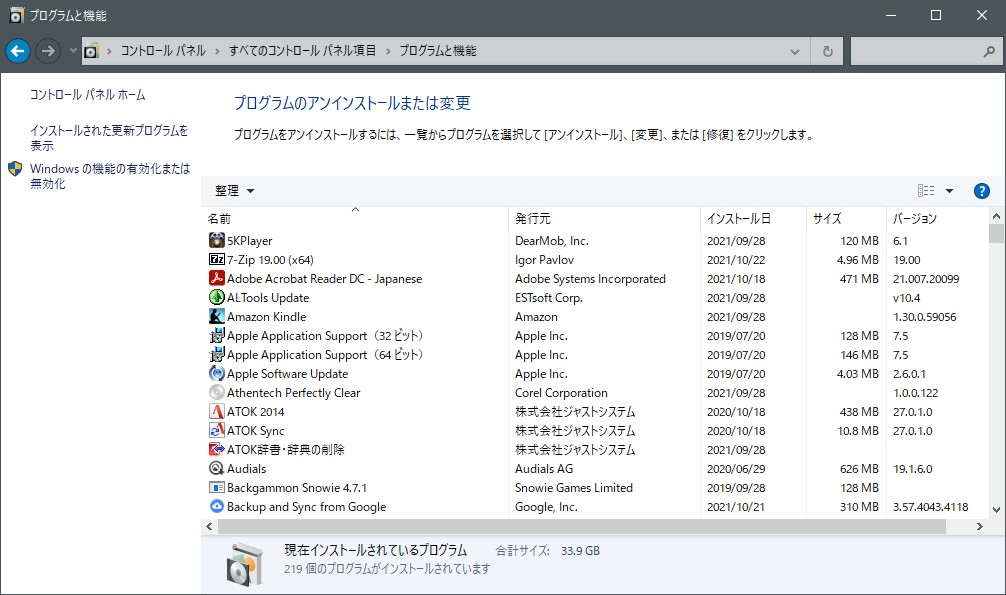The image size is (1006, 595).
Task: Sort by the サイズ column header
Action: 846,218
